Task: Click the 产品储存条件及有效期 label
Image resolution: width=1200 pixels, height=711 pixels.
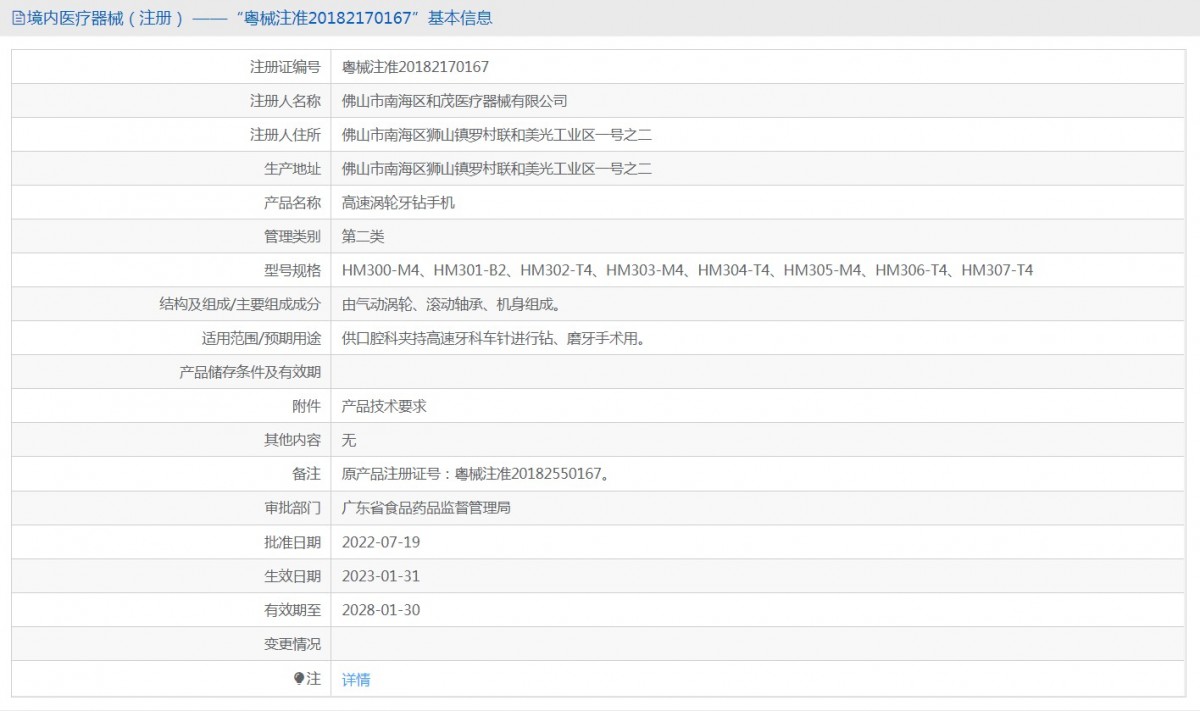Action: 249,373
